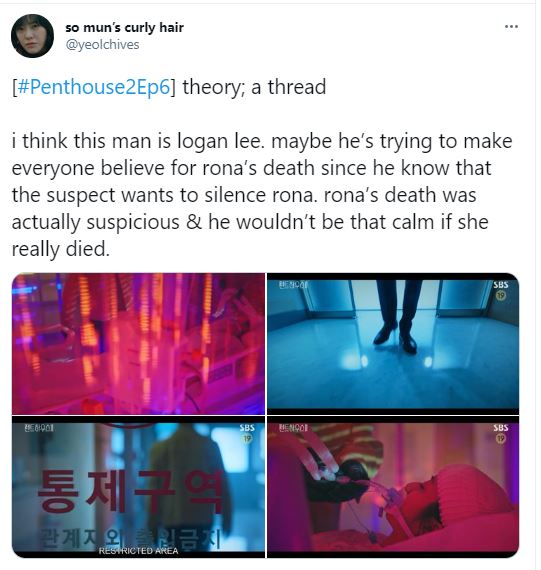This screenshot has width=541, height=570.
Task: Click the 19 rating badge on restricted area image
Action: click(247, 438)
